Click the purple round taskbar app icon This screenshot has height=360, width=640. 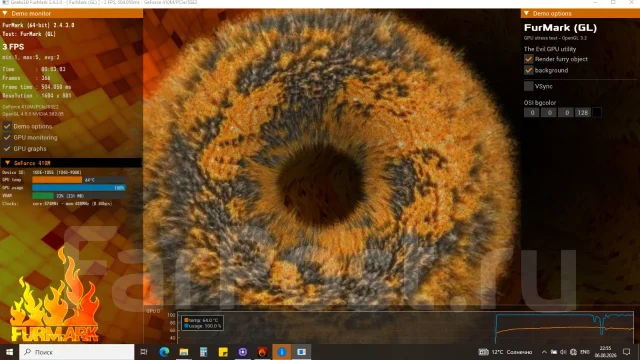[242, 352]
